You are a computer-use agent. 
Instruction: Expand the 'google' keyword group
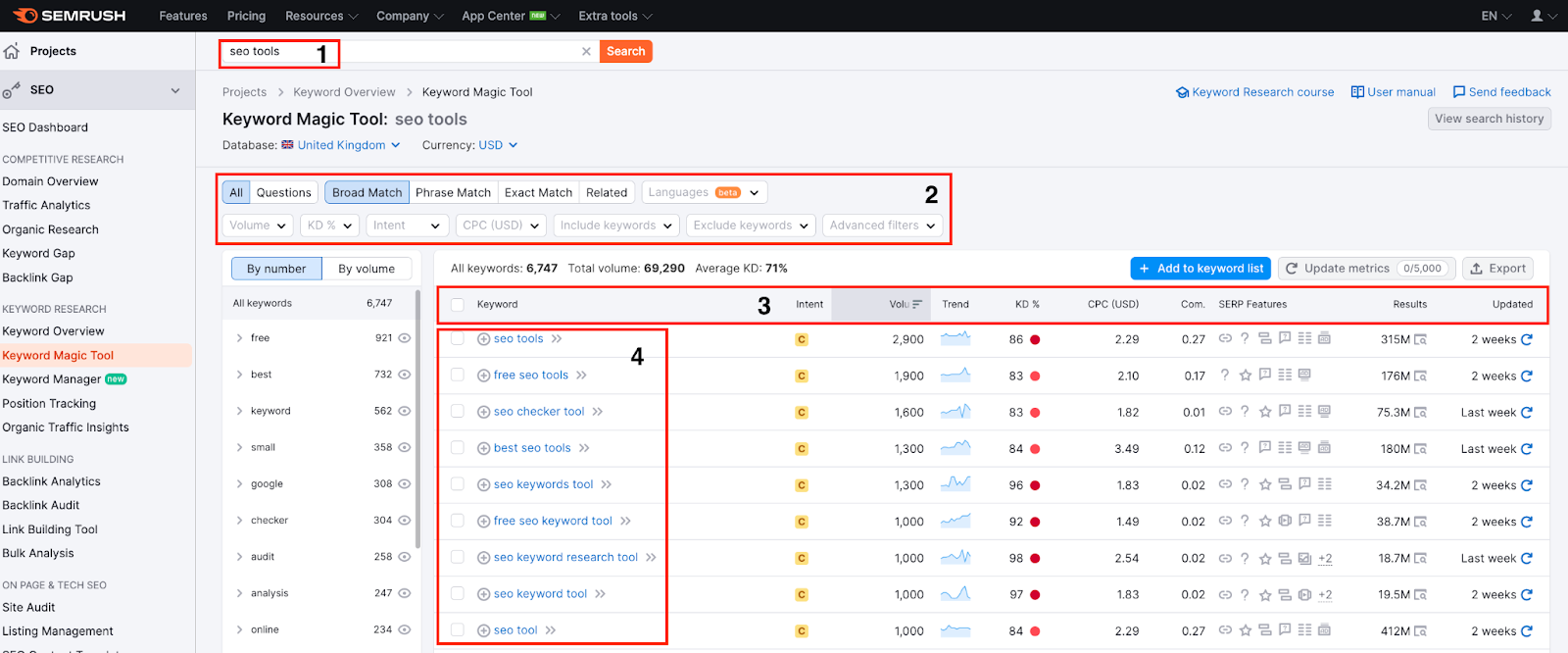239,483
